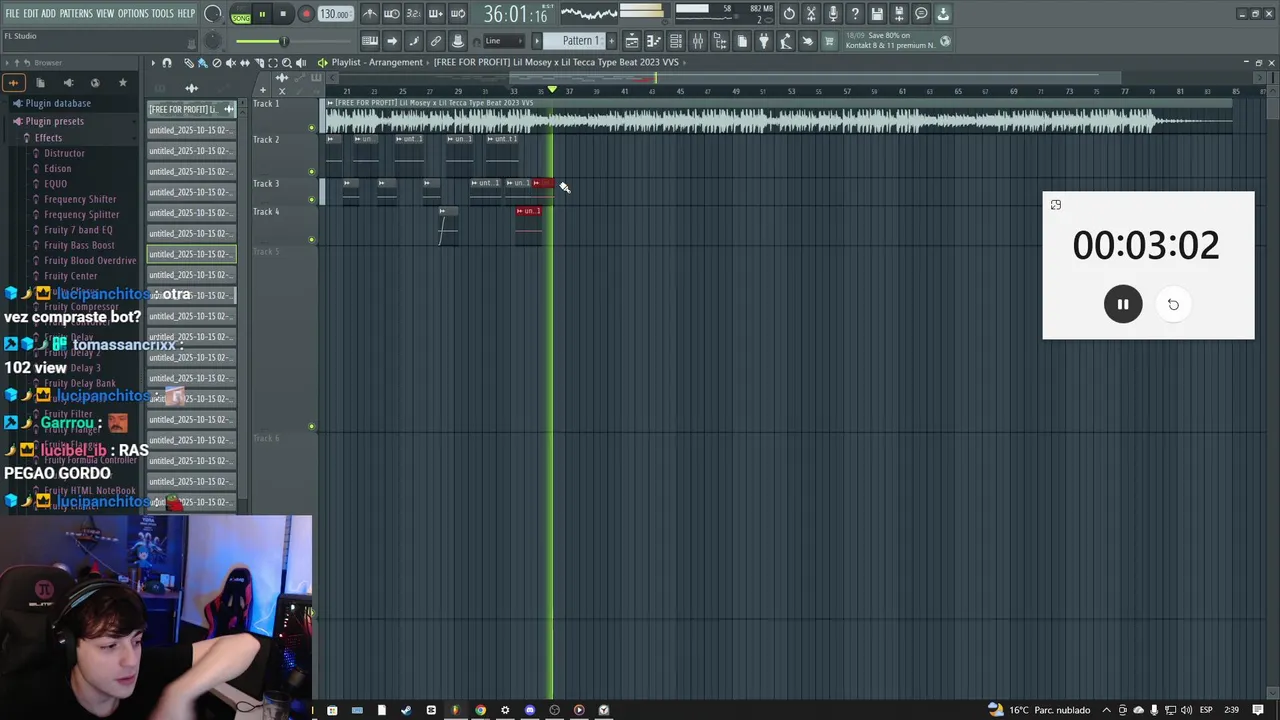The width and height of the screenshot is (1280, 720).
Task: Click the undo history circular arrow icon
Action: 789,14
